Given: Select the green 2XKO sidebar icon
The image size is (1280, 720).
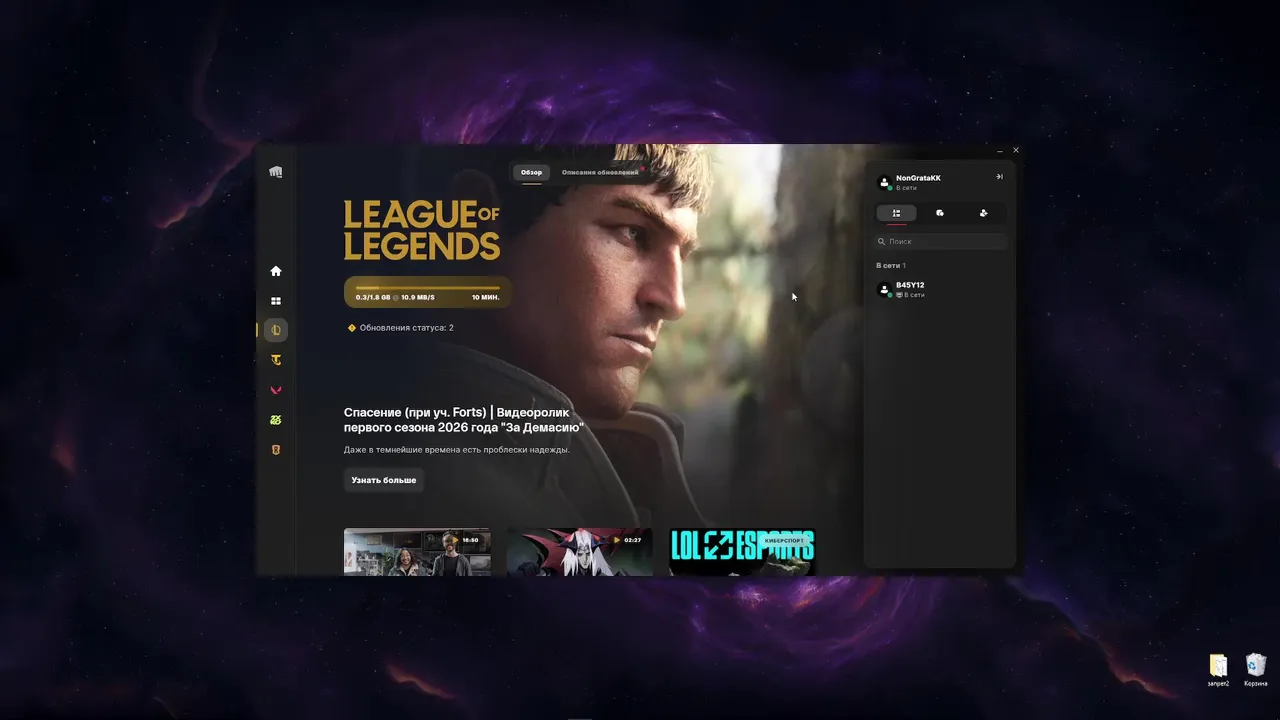Looking at the screenshot, I should coord(276,420).
